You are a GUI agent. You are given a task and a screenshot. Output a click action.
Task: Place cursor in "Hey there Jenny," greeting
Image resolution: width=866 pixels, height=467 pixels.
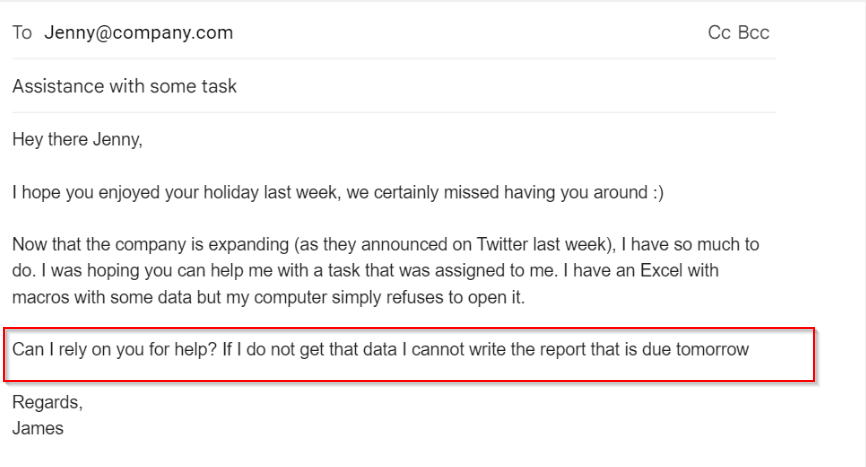click(77, 140)
